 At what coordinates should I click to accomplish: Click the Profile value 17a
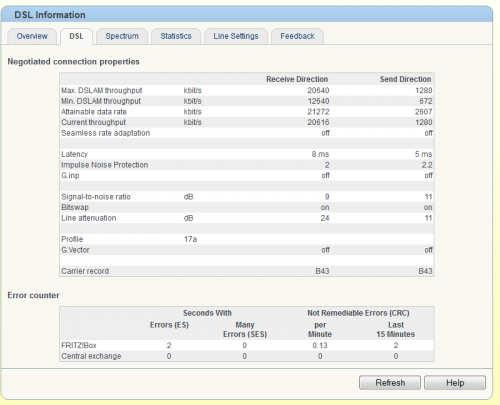190,239
